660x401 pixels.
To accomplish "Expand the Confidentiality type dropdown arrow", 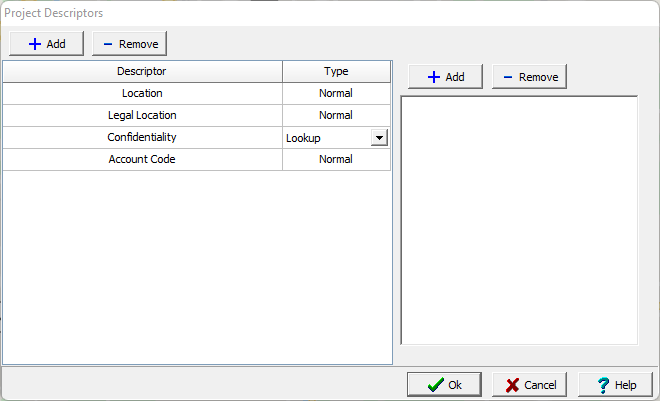I will pyautogui.click(x=379, y=138).
